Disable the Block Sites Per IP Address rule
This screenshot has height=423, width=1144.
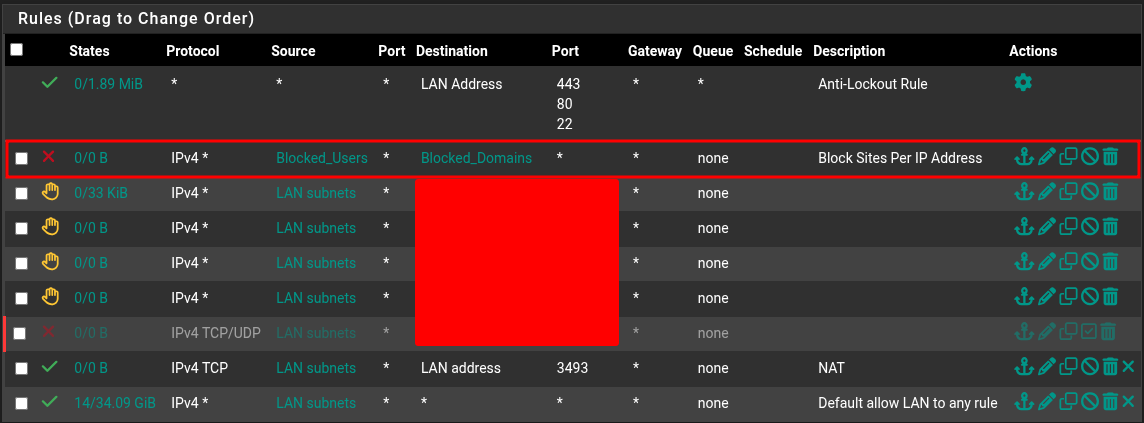pyautogui.click(x=1089, y=157)
